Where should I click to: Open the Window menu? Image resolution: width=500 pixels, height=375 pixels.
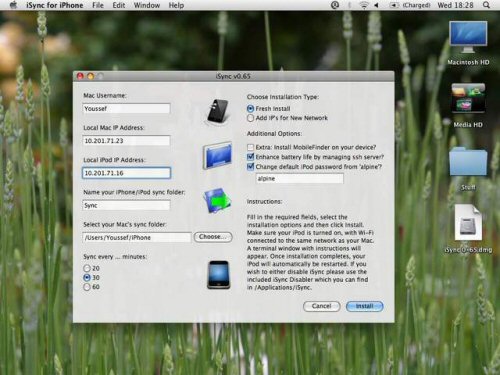click(147, 5)
